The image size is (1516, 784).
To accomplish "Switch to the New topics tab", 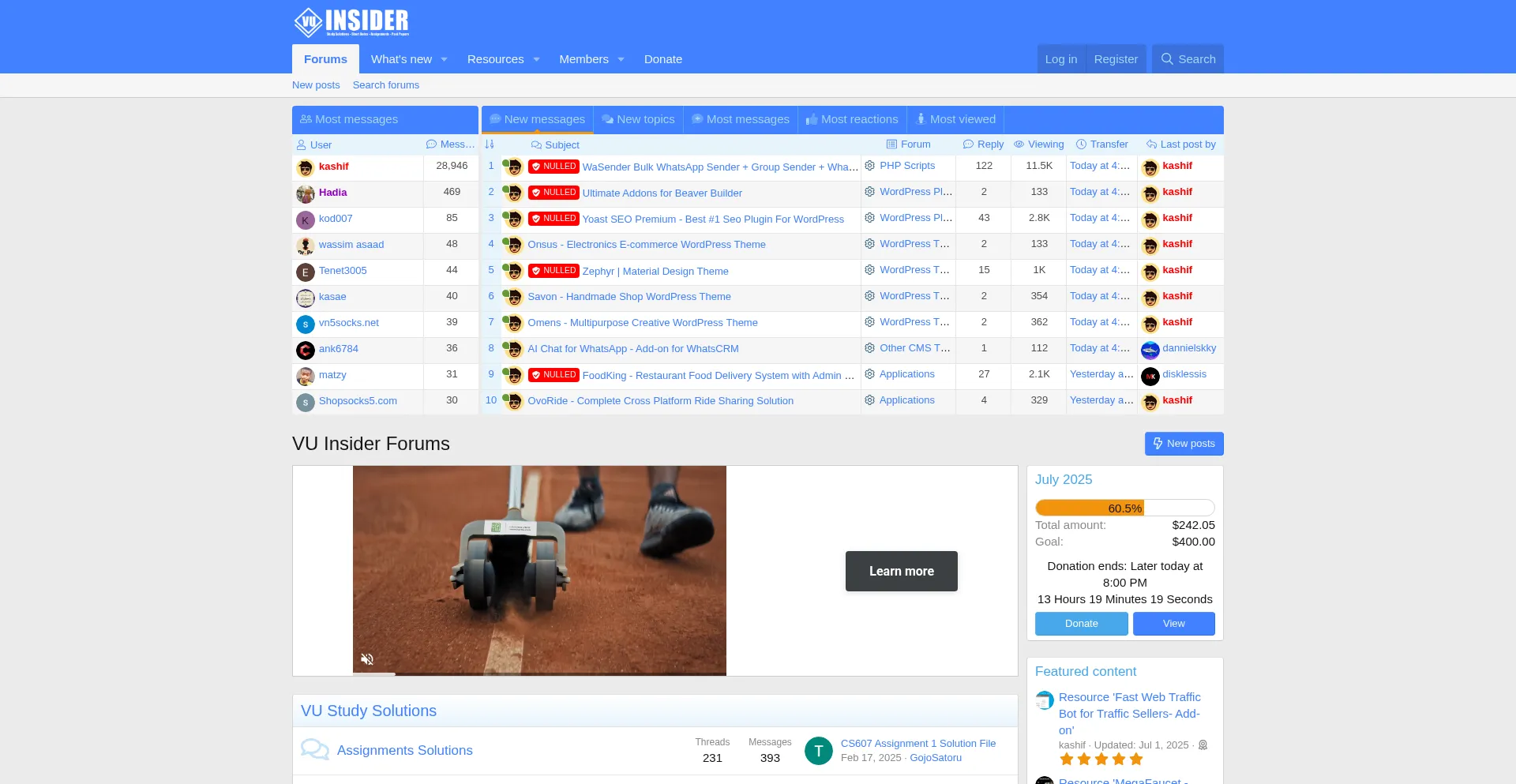I will point(638,119).
